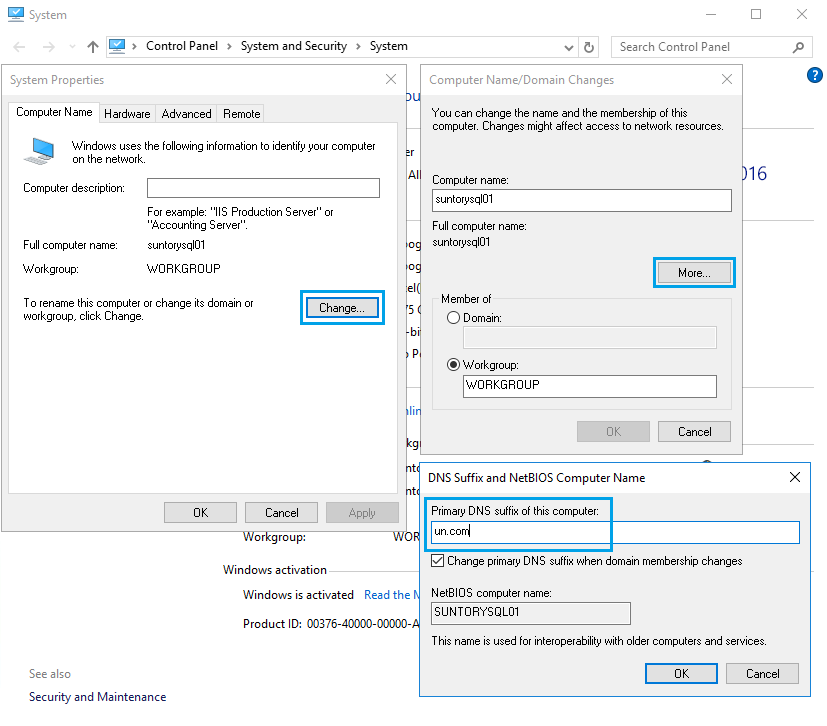Image resolution: width=827 pixels, height=726 pixels.
Task: Expand the address bar history dropdown
Action: (569, 47)
